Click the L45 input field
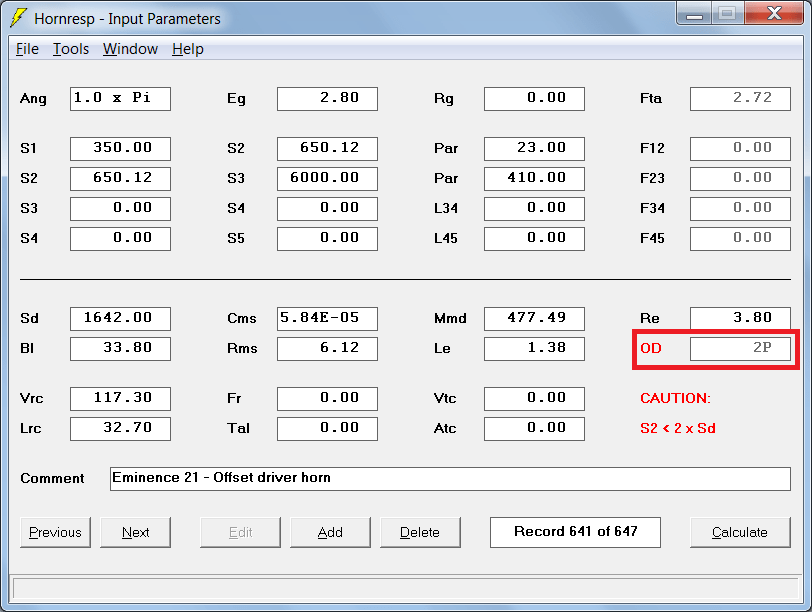 (x=534, y=239)
